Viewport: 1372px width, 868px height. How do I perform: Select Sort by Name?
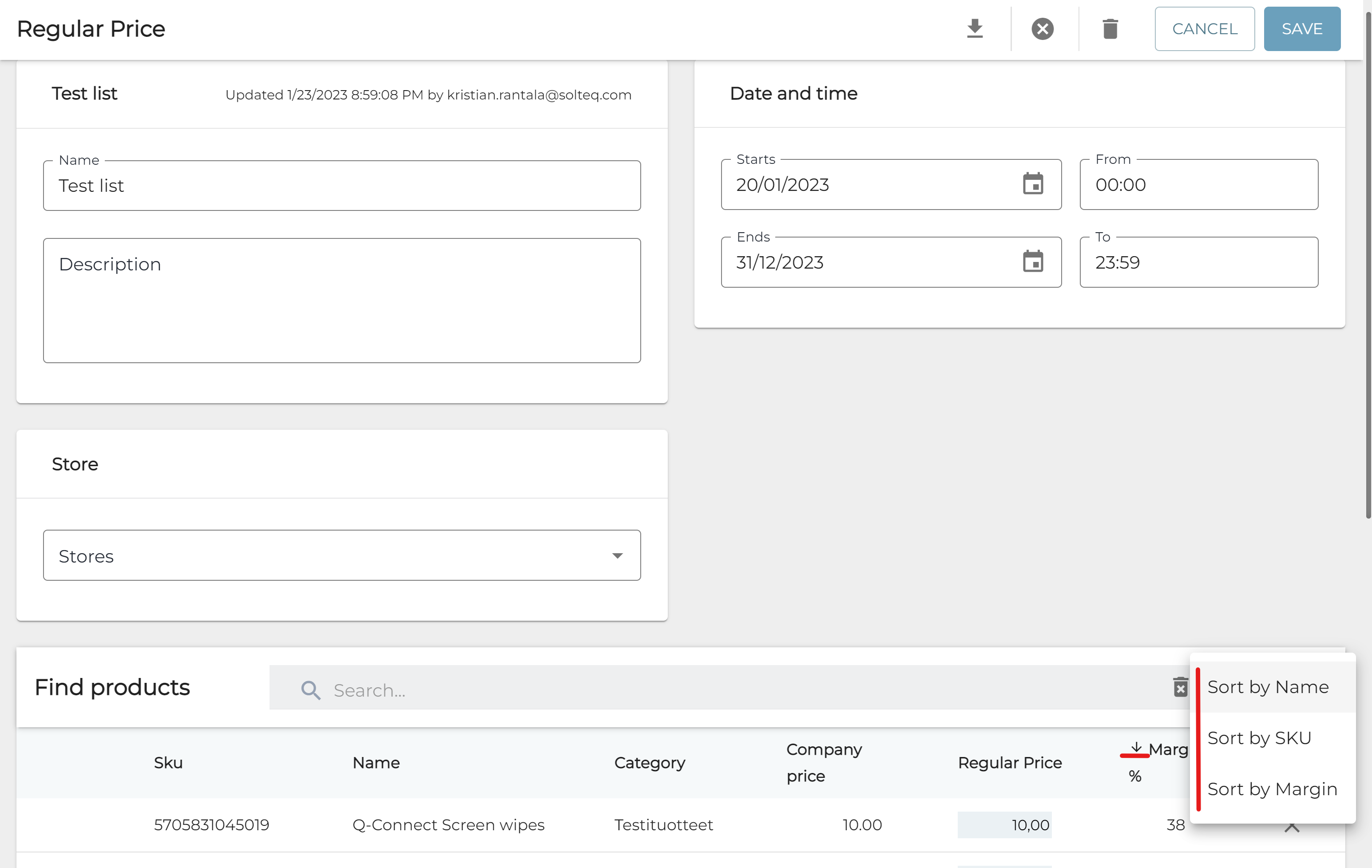[x=1268, y=687]
